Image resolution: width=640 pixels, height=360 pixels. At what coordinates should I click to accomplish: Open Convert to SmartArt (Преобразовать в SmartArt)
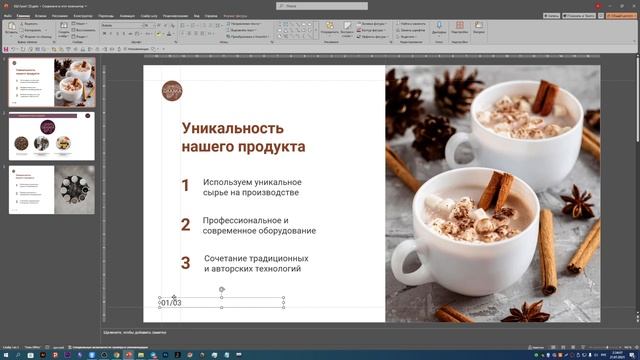pyautogui.click(x=247, y=36)
